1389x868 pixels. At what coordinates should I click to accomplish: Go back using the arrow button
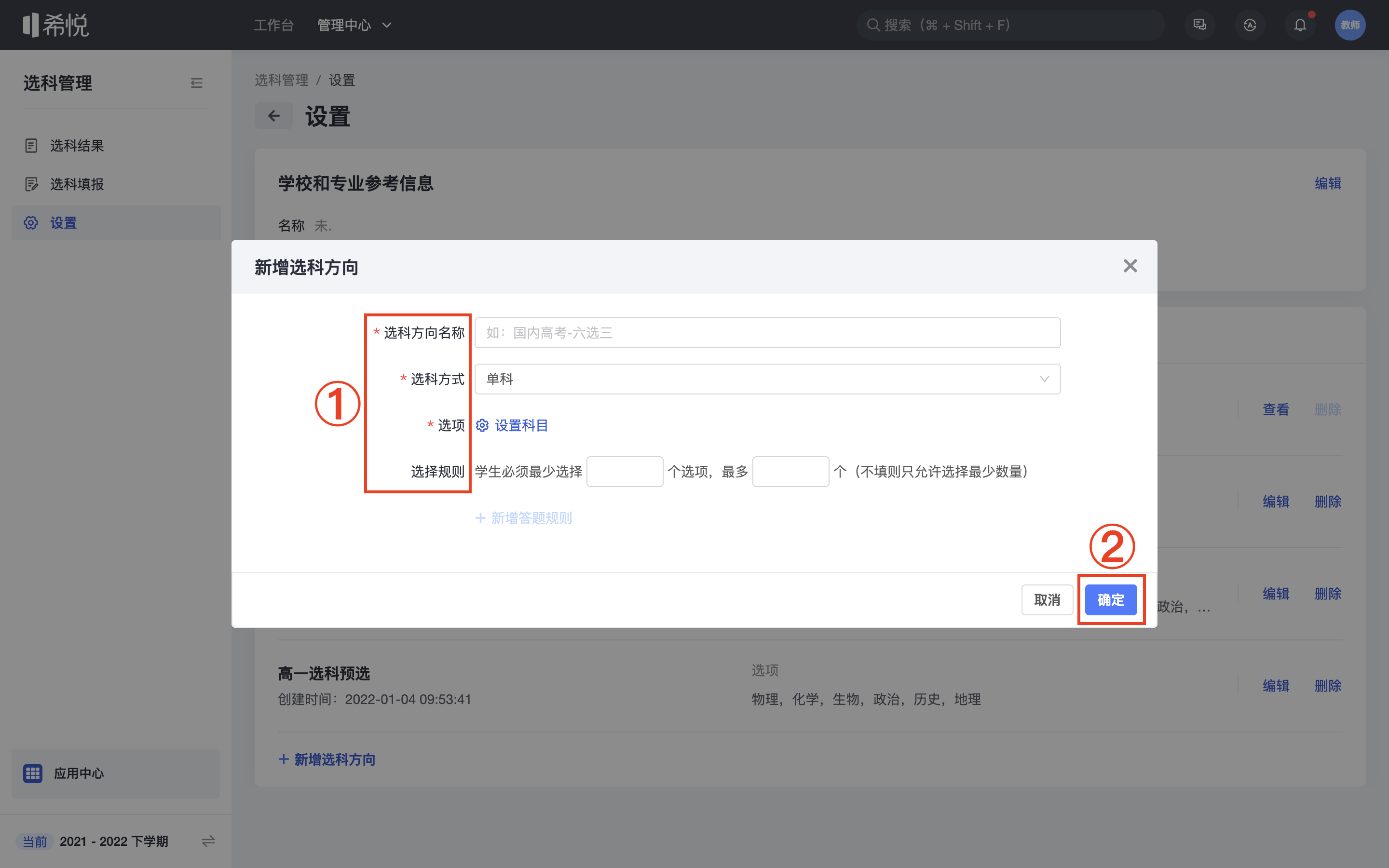(274, 117)
